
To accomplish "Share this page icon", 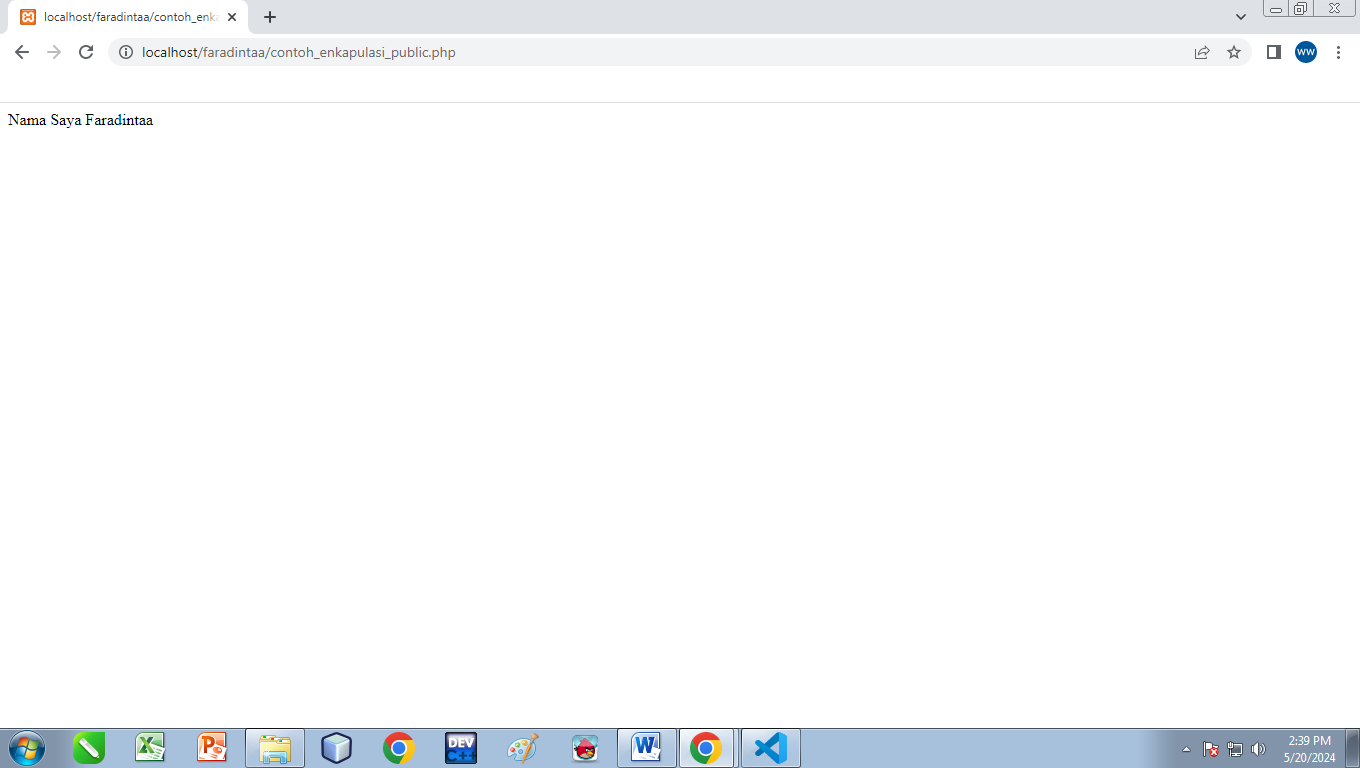I will click(1202, 52).
